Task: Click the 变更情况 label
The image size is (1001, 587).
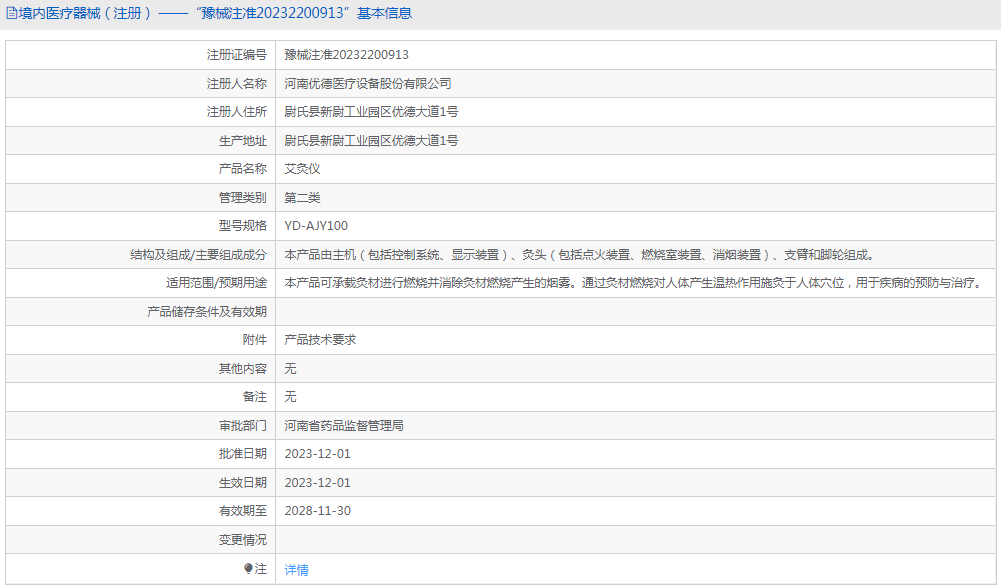Action: click(243, 540)
